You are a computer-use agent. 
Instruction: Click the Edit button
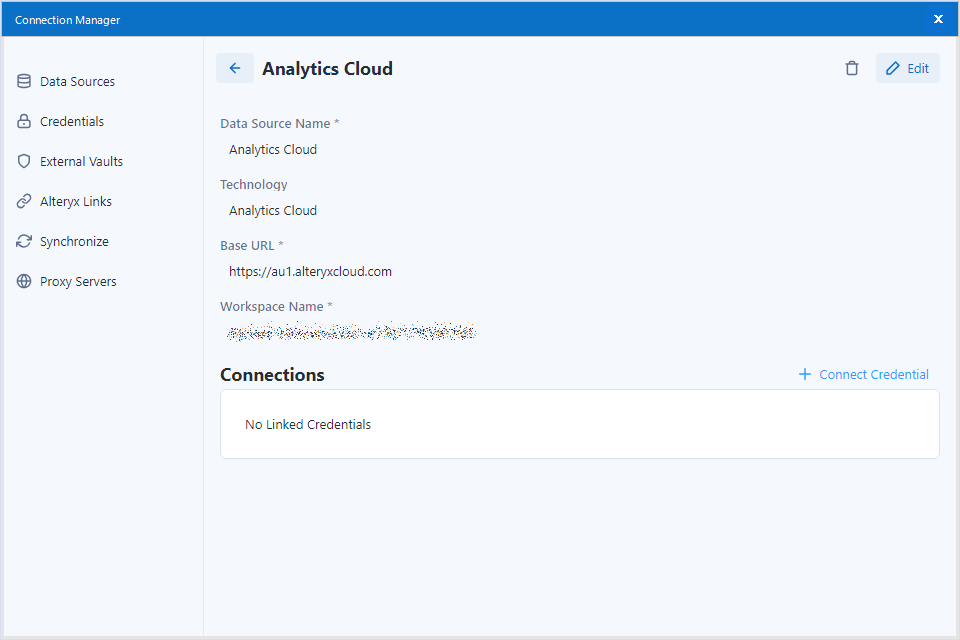(x=907, y=68)
